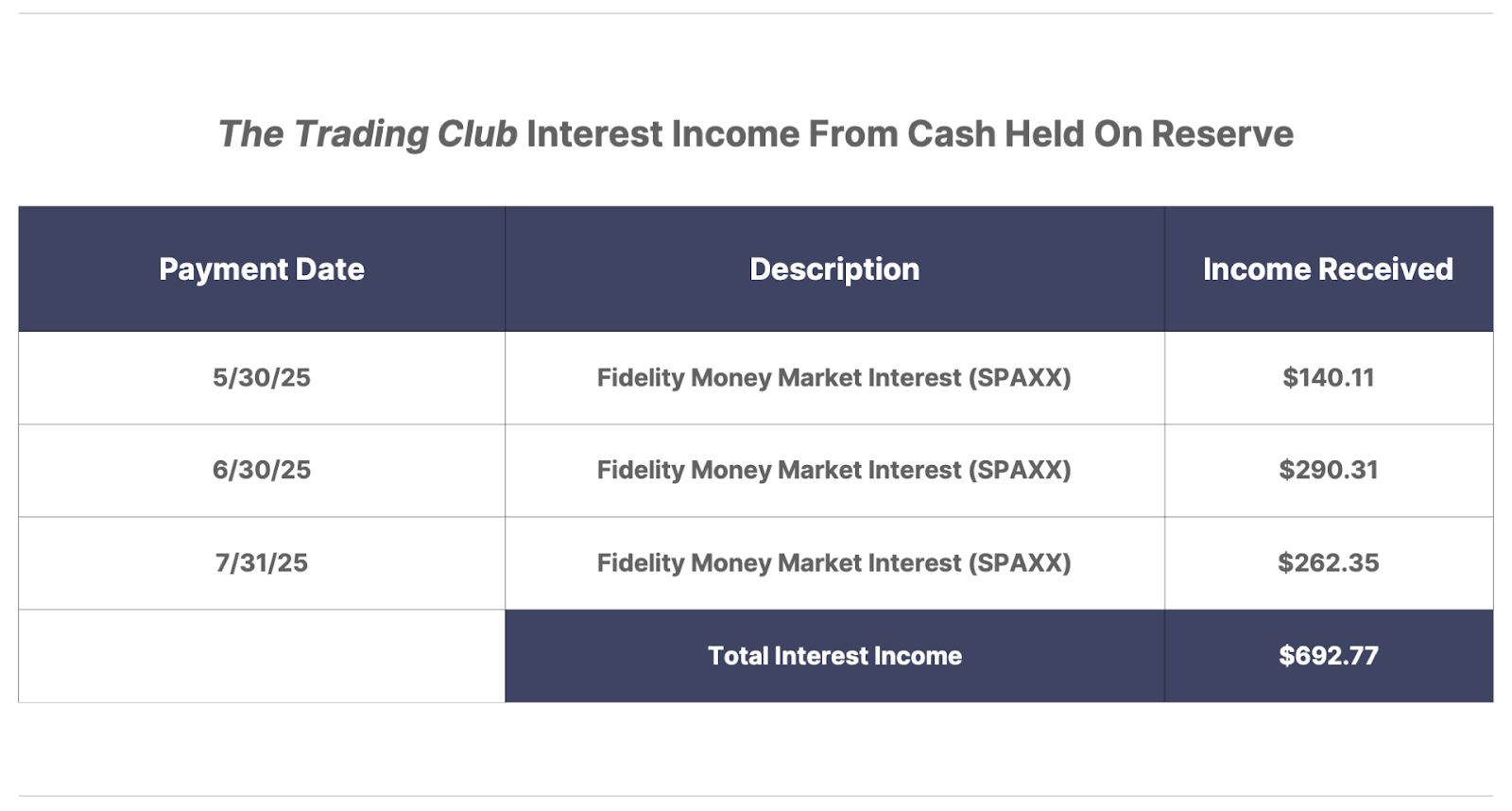Click the empty cell left of Total Interest Income
This screenshot has height=811, width=1512.
(x=262, y=656)
